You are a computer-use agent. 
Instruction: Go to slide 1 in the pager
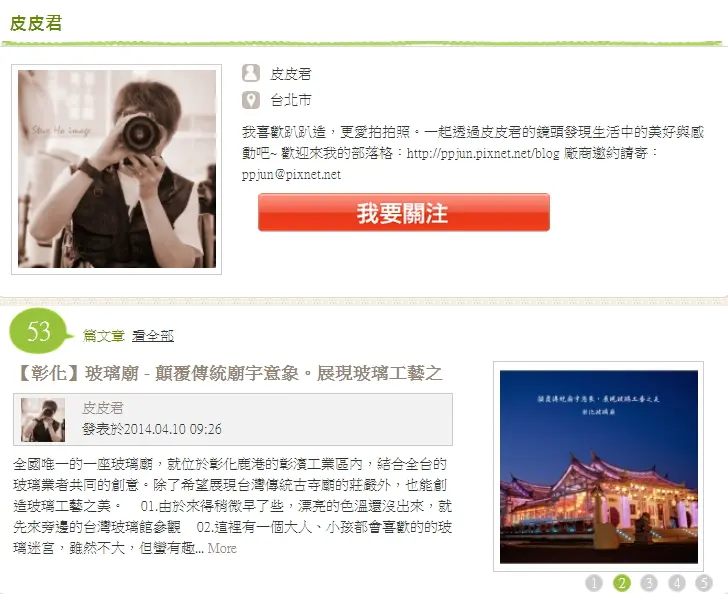(x=594, y=582)
